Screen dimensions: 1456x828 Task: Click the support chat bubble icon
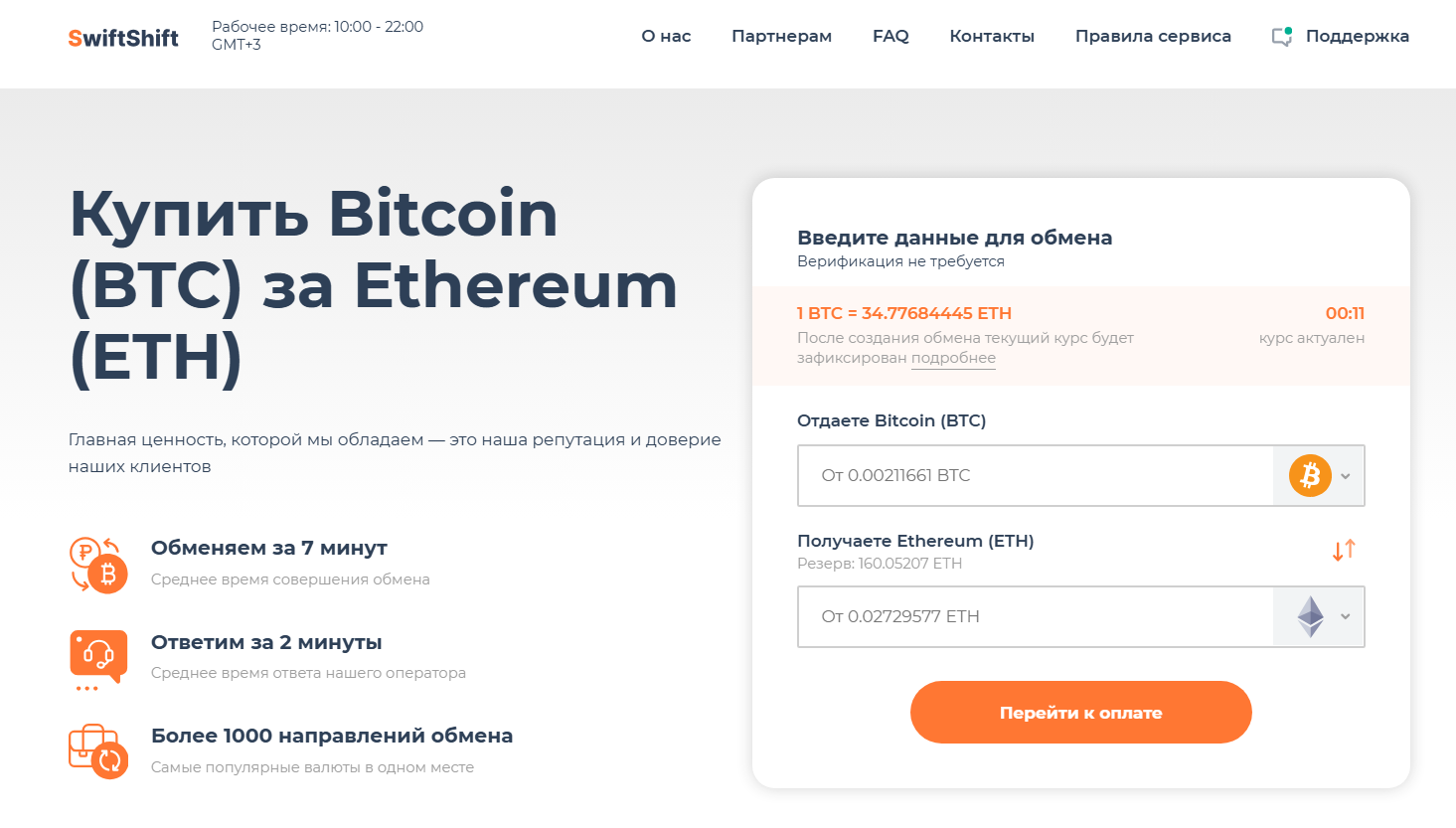1282,37
